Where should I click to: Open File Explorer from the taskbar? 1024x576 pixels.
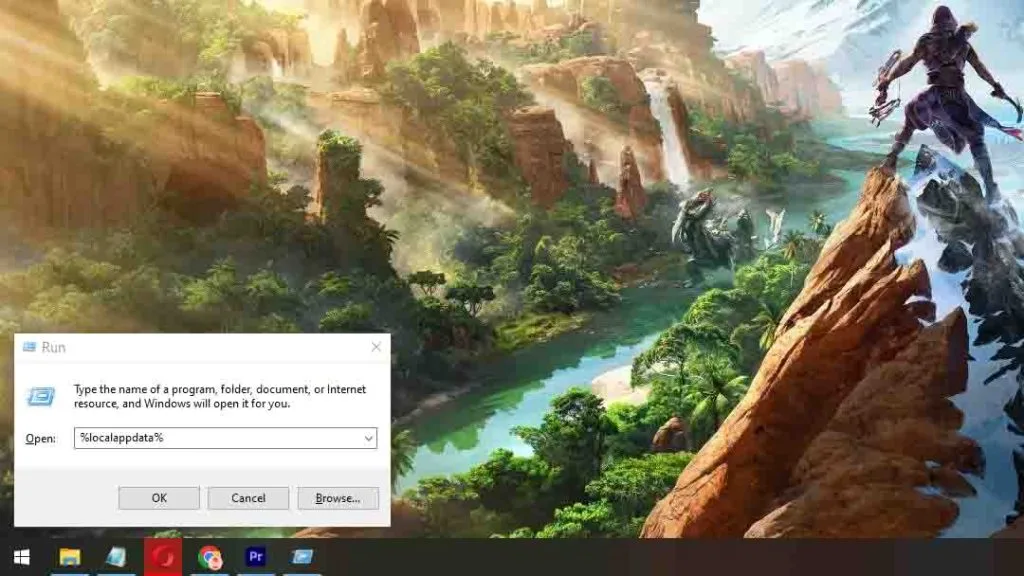[x=70, y=557]
